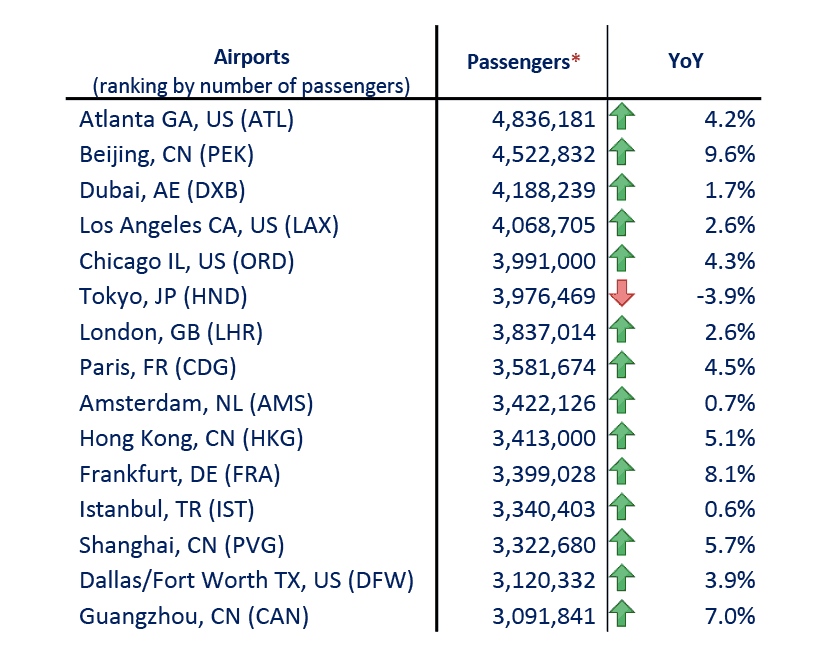
Task: Click the green arrow for London LHR
Action: point(622,331)
